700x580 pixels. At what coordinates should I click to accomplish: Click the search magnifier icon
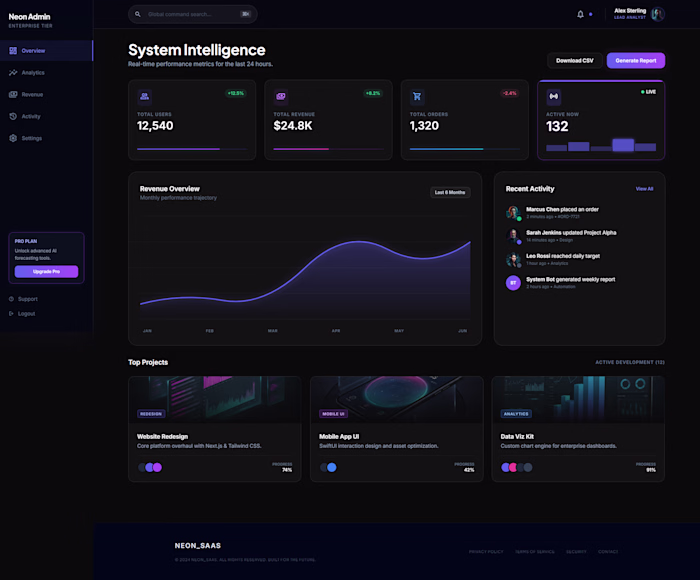pos(138,14)
